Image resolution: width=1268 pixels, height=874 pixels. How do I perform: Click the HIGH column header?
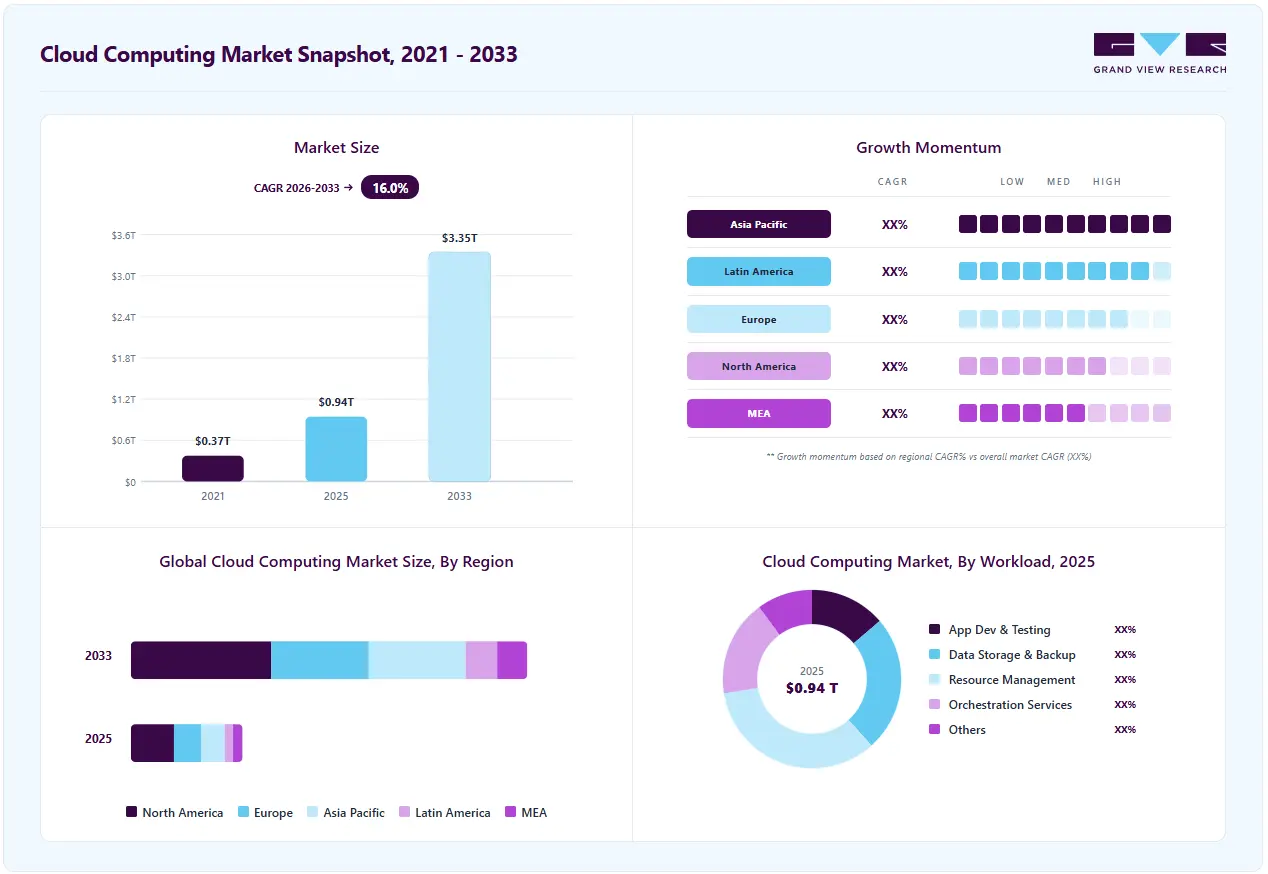coord(1107,182)
